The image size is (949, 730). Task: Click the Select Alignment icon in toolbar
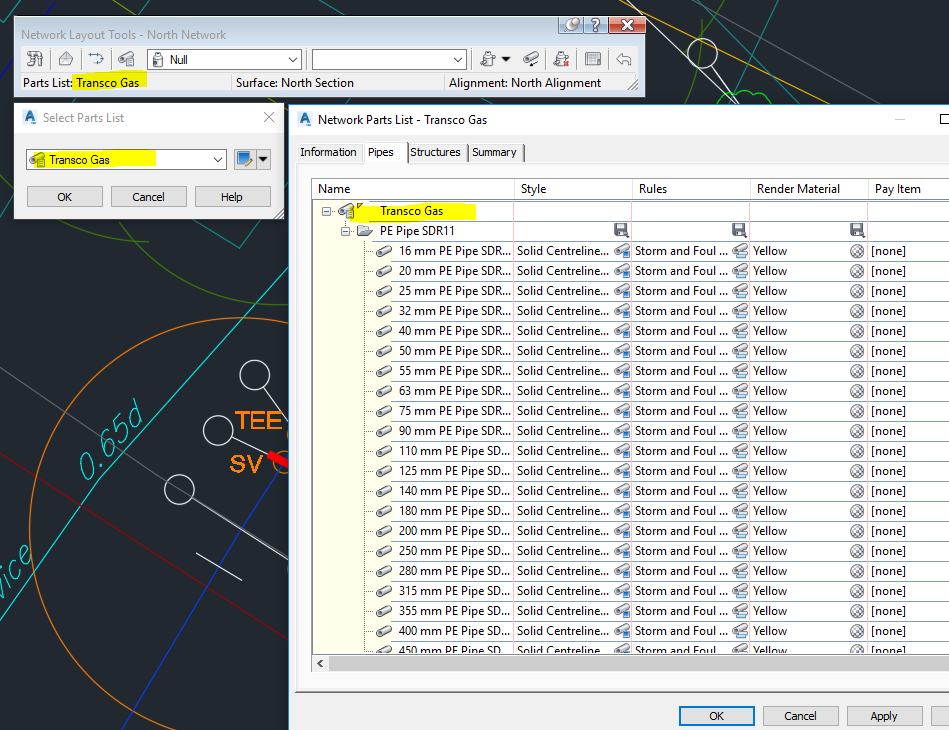(x=96, y=59)
